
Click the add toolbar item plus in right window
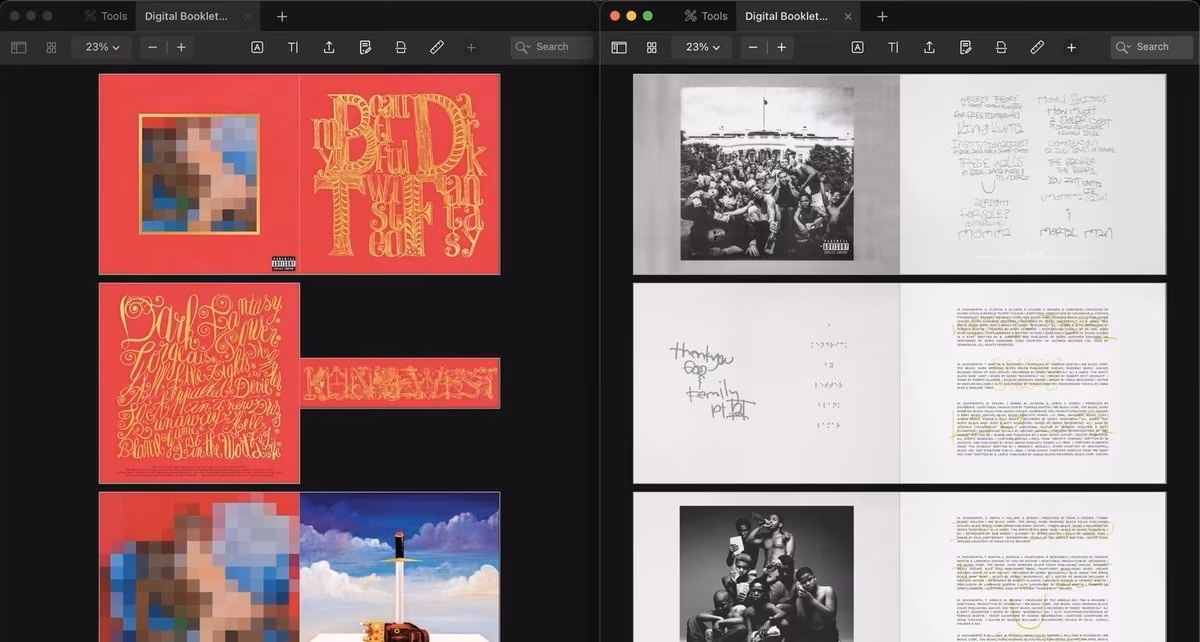[1071, 47]
